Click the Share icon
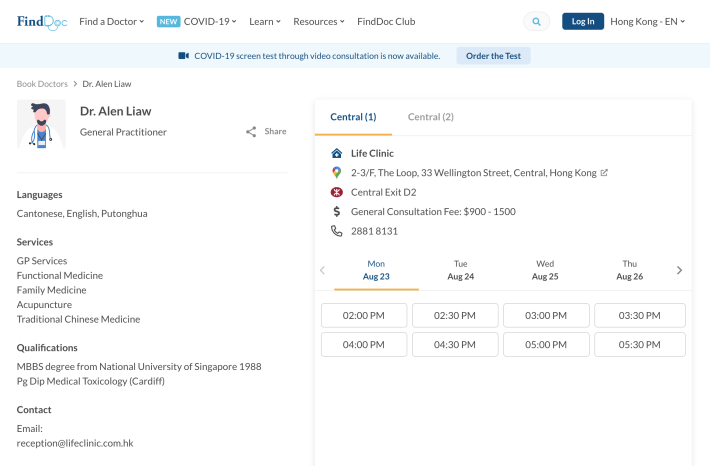The height and width of the screenshot is (466, 710). coord(252,132)
